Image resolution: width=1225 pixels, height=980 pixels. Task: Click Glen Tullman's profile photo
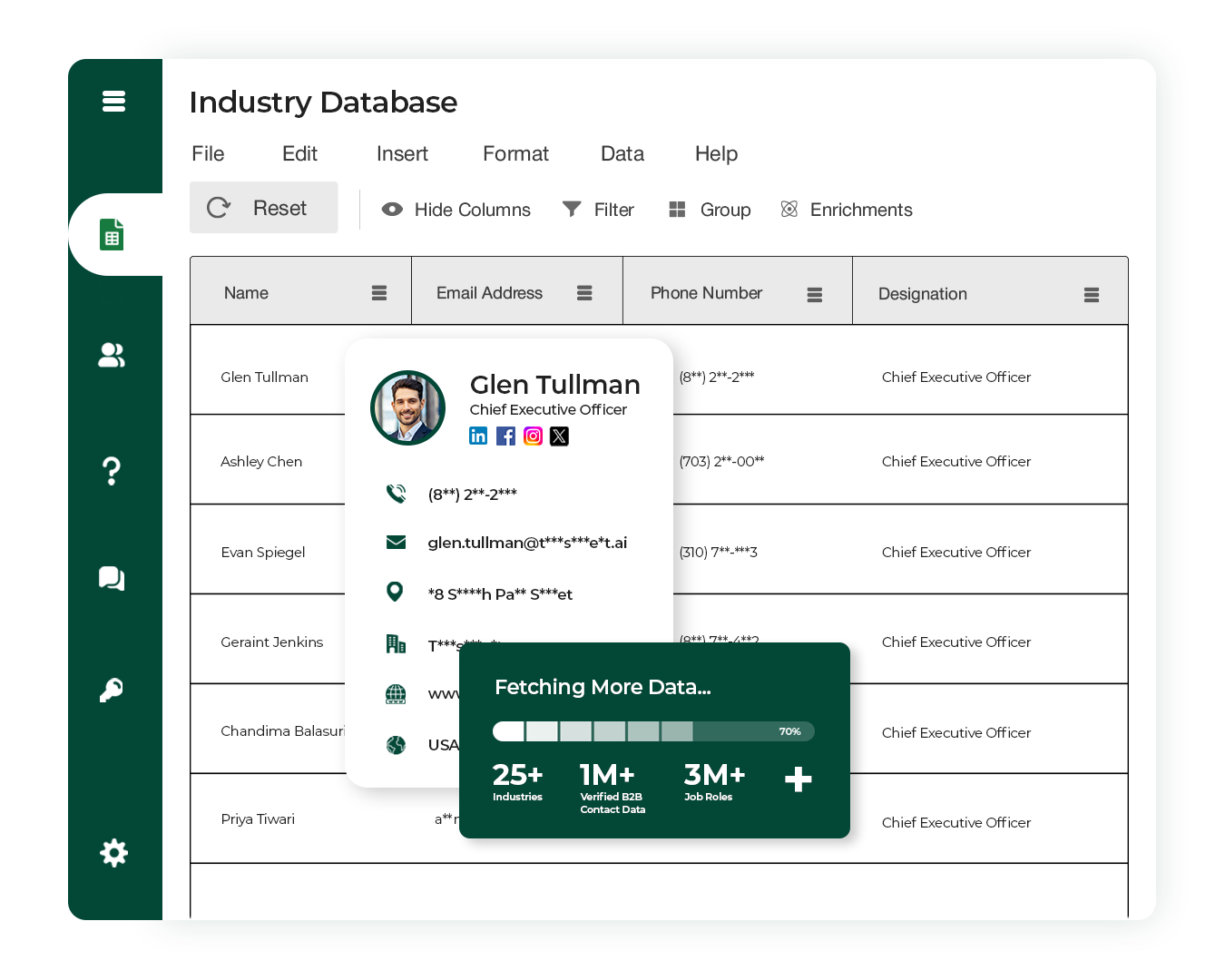[x=407, y=407]
